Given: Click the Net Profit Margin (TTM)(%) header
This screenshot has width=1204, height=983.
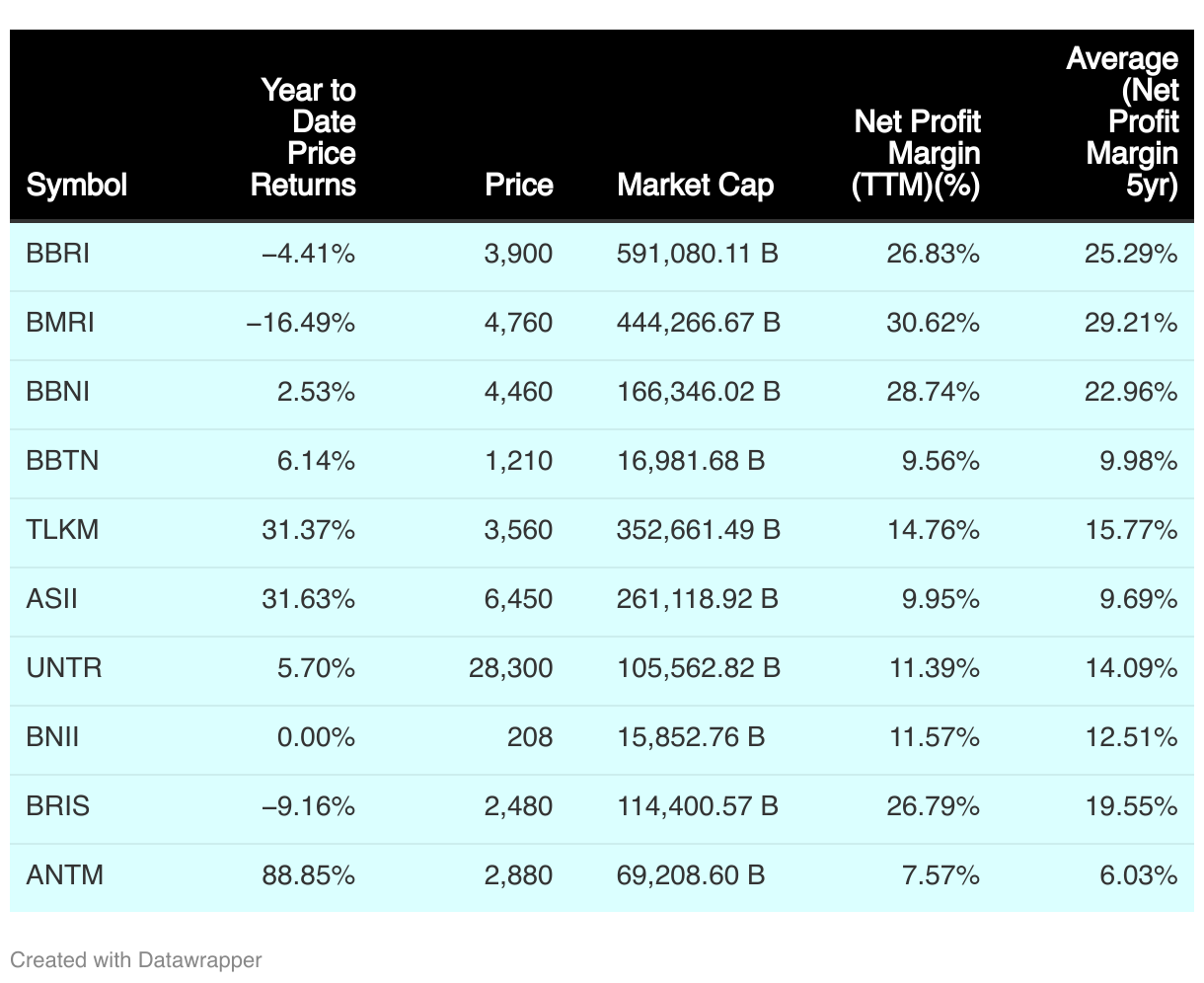Looking at the screenshot, I should [x=917, y=153].
